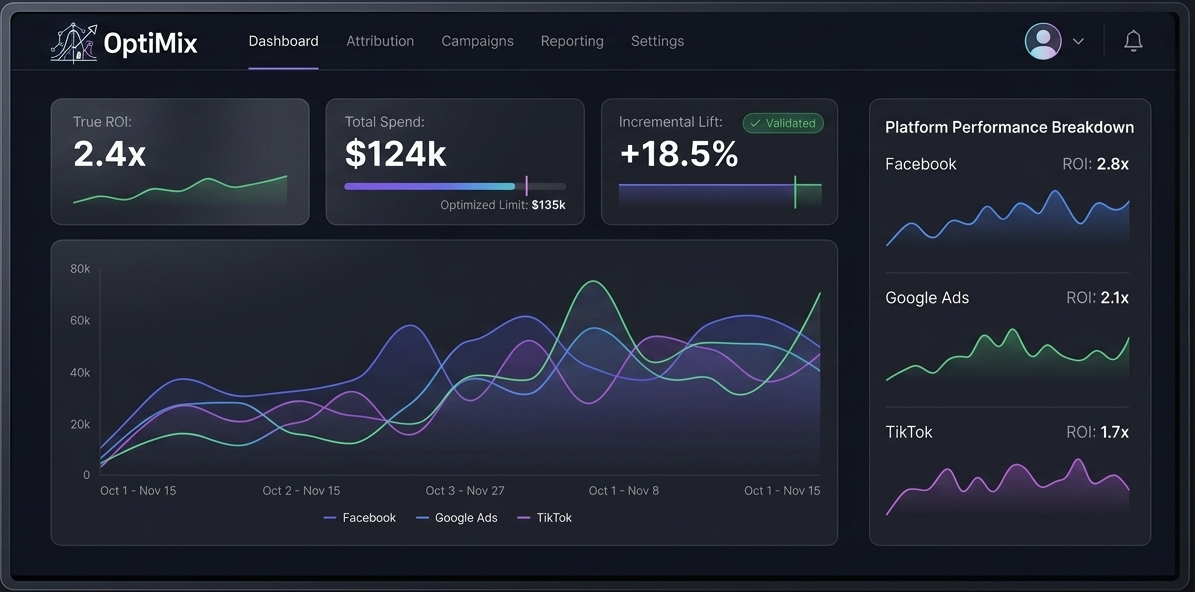This screenshot has width=1195, height=592.
Task: Click the Incremental Lift: card label
Action: tap(671, 121)
